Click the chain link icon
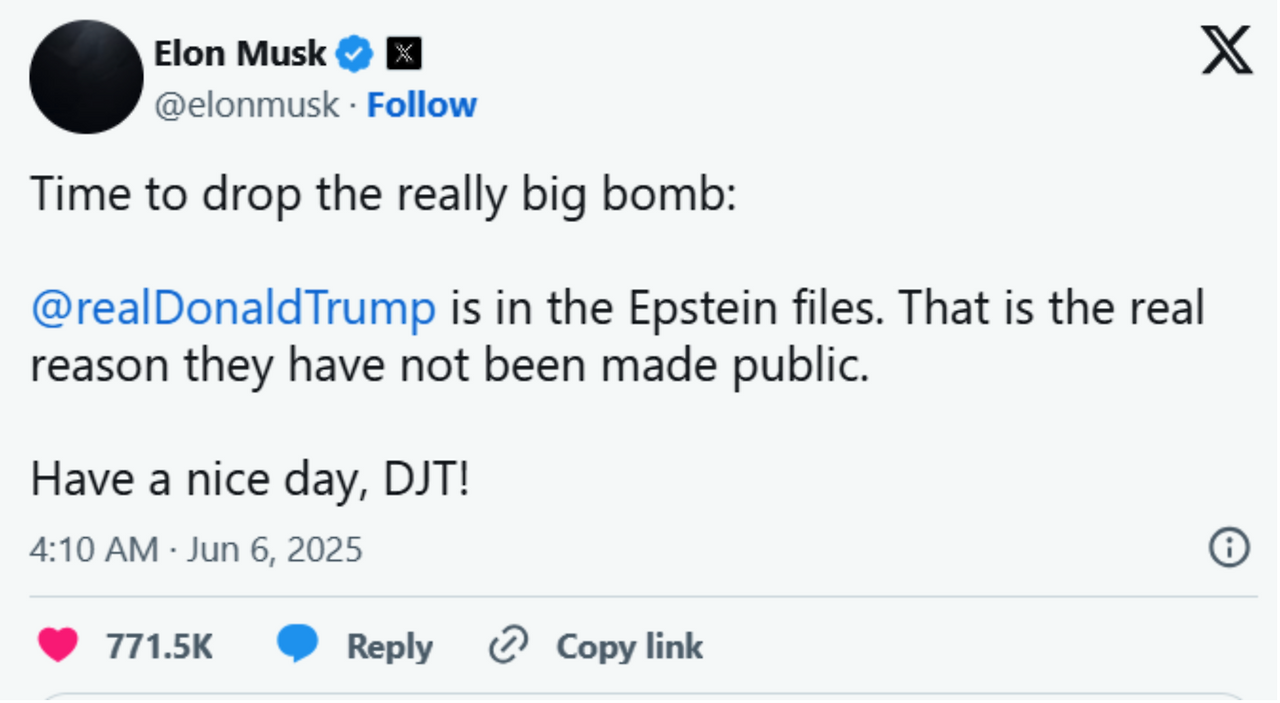 508,646
